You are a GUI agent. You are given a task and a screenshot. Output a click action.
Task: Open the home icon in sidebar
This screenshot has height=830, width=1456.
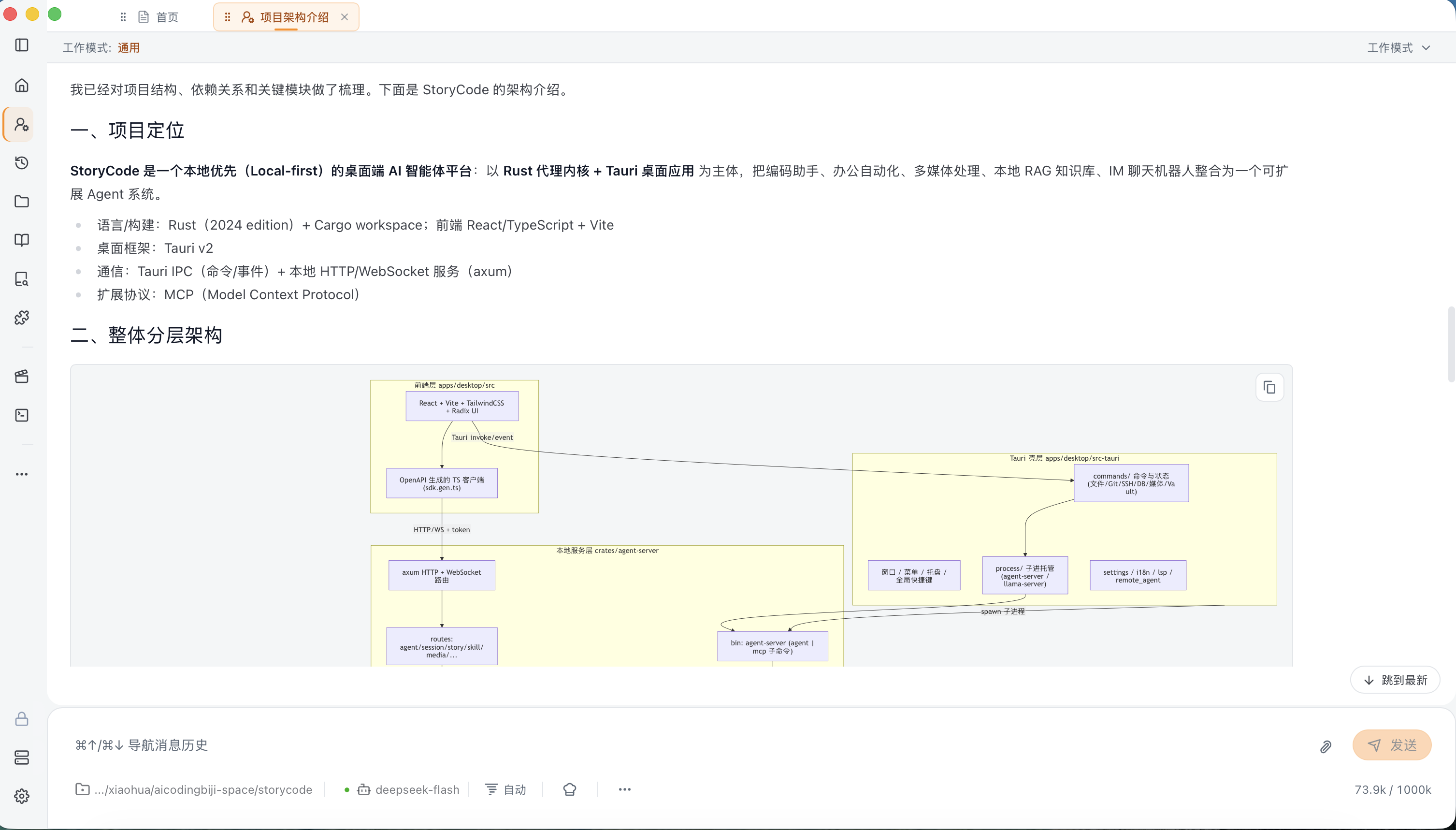point(22,85)
